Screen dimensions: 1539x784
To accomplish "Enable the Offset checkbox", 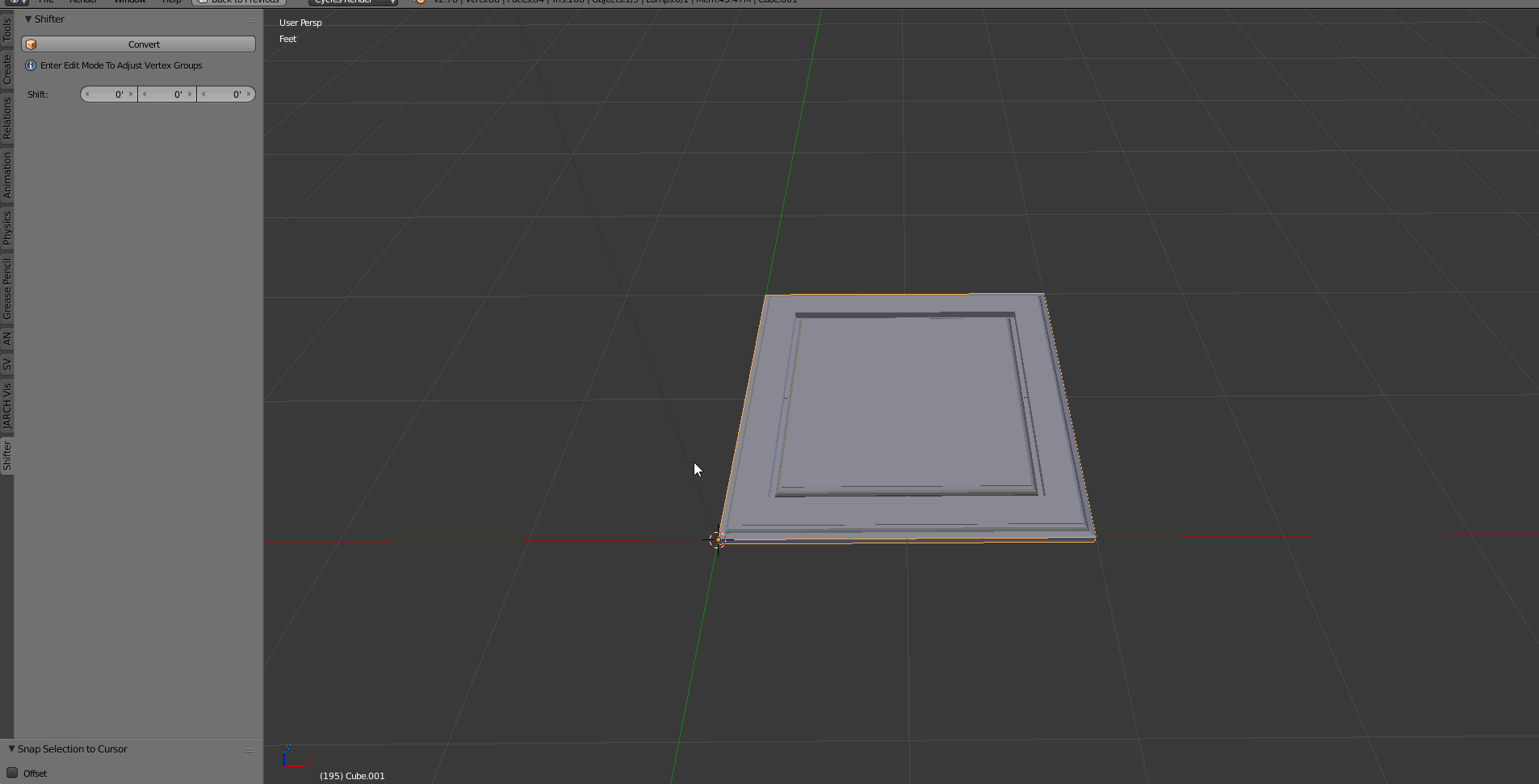I will pyautogui.click(x=12, y=773).
